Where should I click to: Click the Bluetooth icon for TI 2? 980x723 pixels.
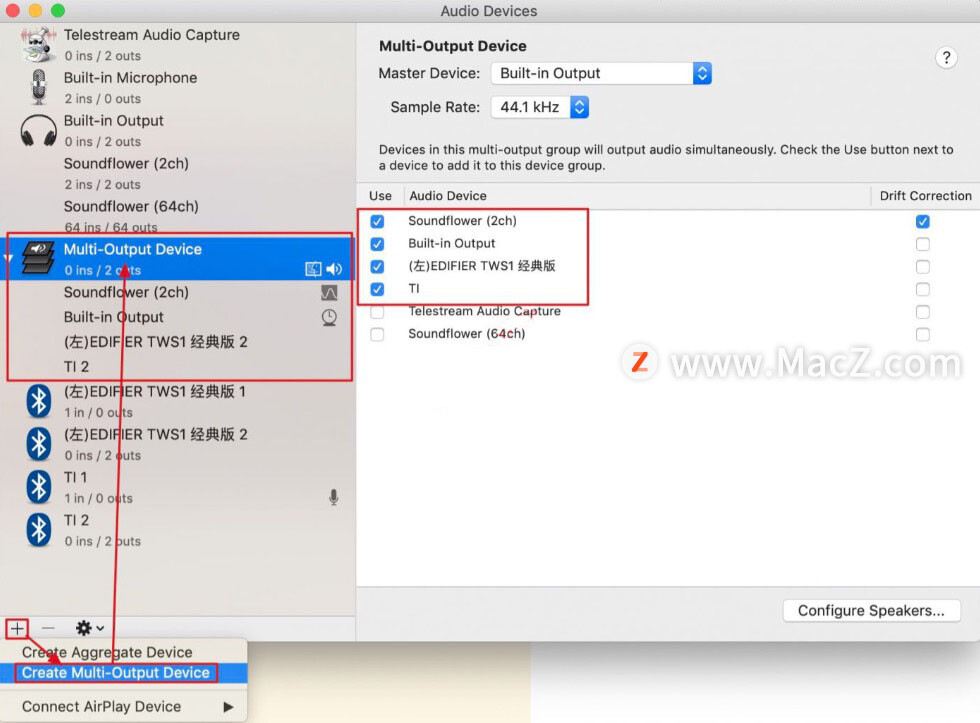(38, 529)
